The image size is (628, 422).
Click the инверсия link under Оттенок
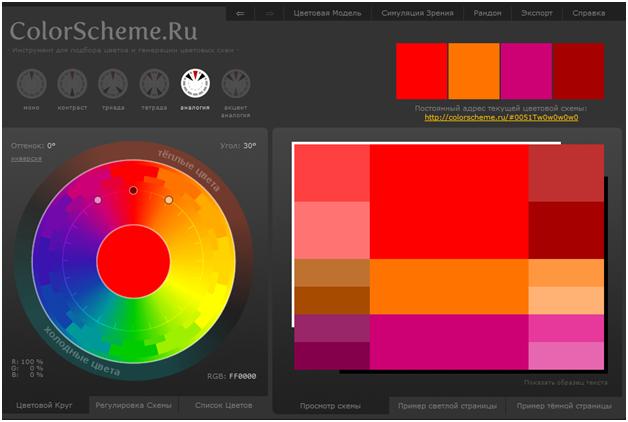coord(26,158)
